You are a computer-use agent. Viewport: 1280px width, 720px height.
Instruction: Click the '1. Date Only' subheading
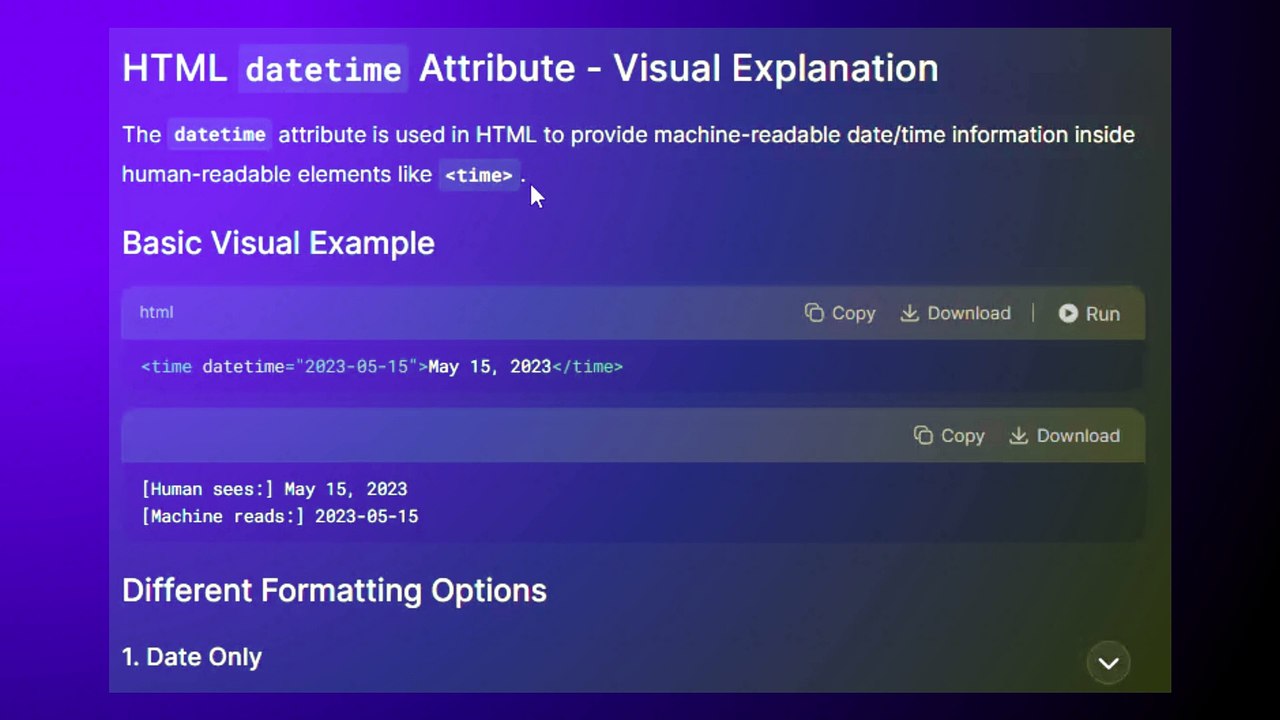(x=192, y=657)
